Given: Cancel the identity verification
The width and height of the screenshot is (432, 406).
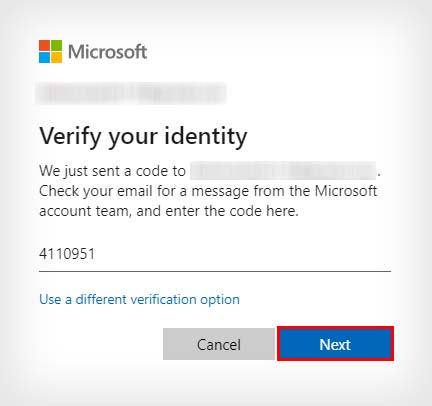Looking at the screenshot, I should (219, 344).
